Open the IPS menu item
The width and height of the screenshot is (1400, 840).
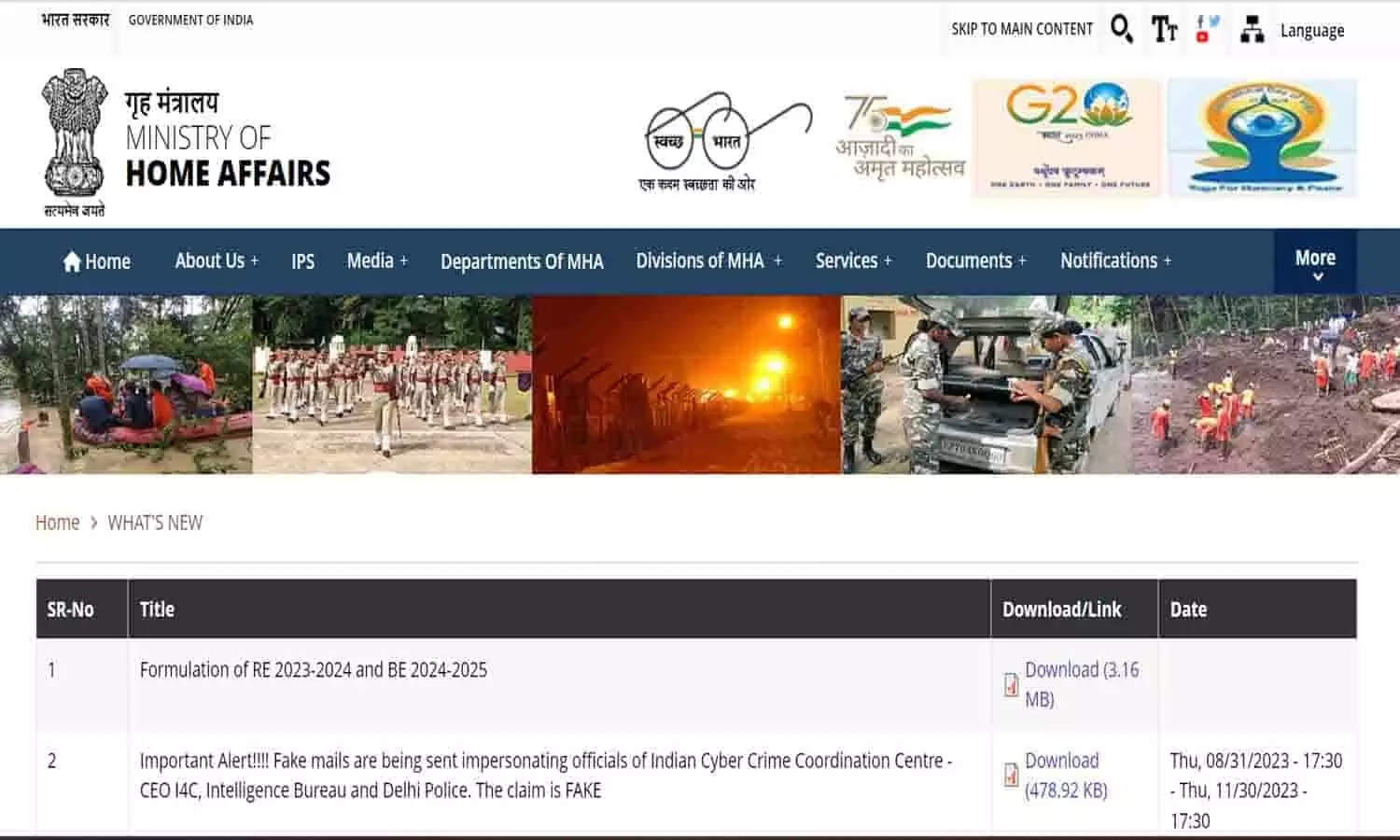[302, 261]
